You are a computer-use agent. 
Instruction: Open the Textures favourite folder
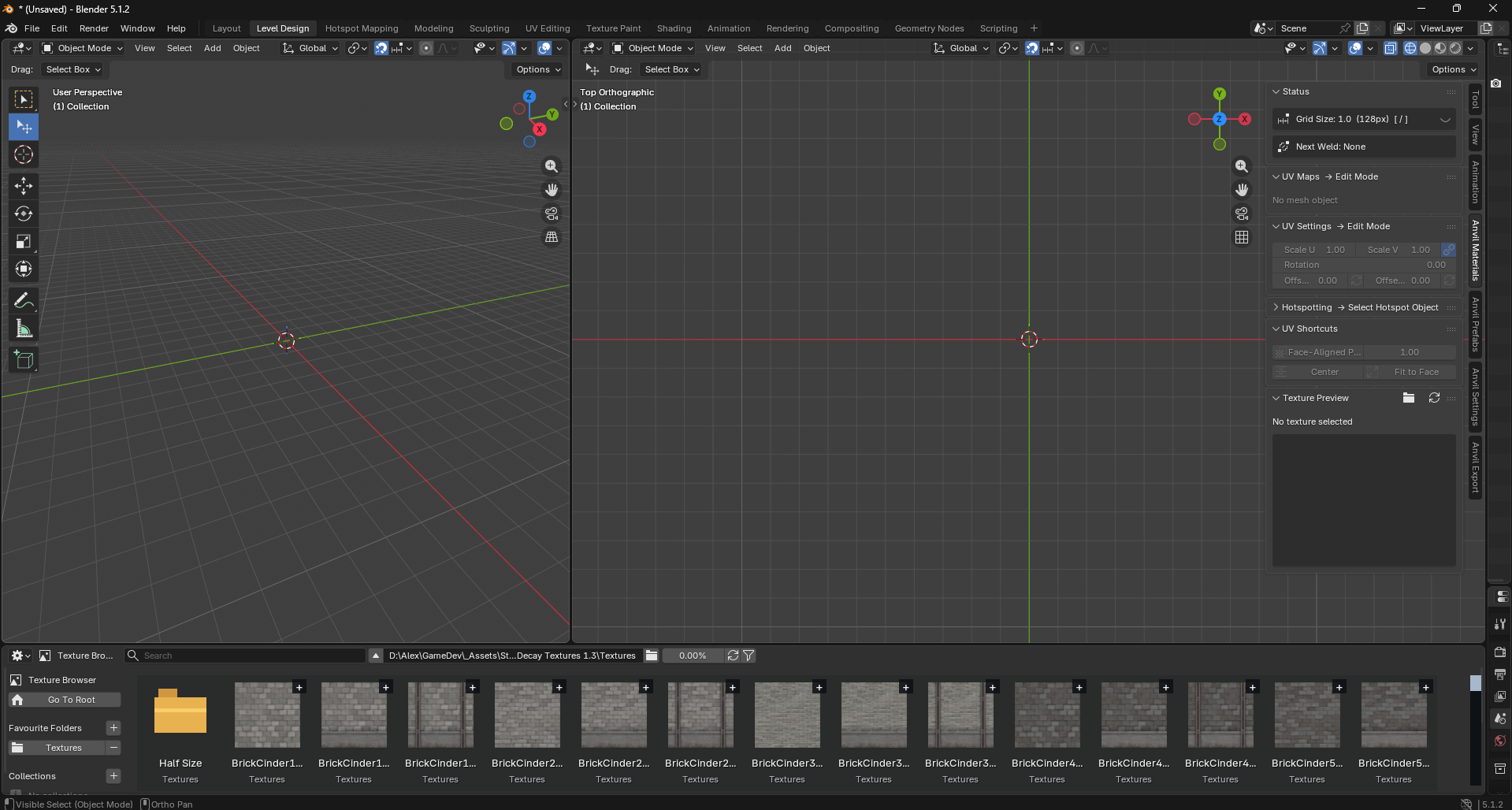coord(57,748)
